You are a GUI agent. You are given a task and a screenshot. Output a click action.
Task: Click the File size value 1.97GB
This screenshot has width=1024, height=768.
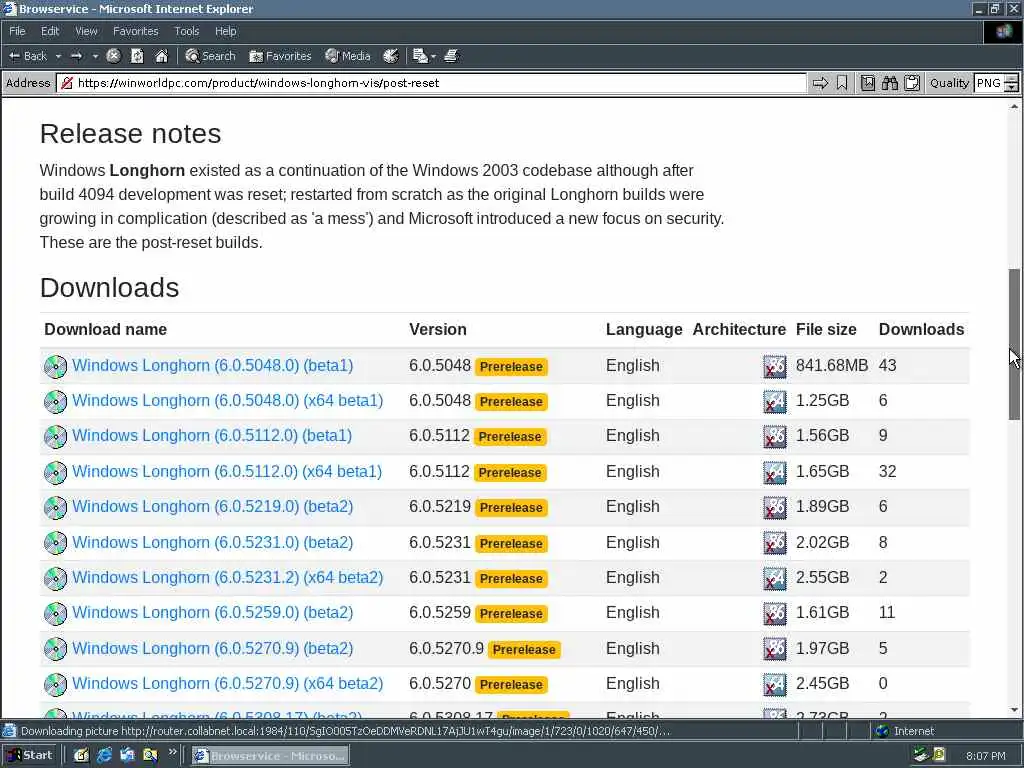tap(822, 648)
